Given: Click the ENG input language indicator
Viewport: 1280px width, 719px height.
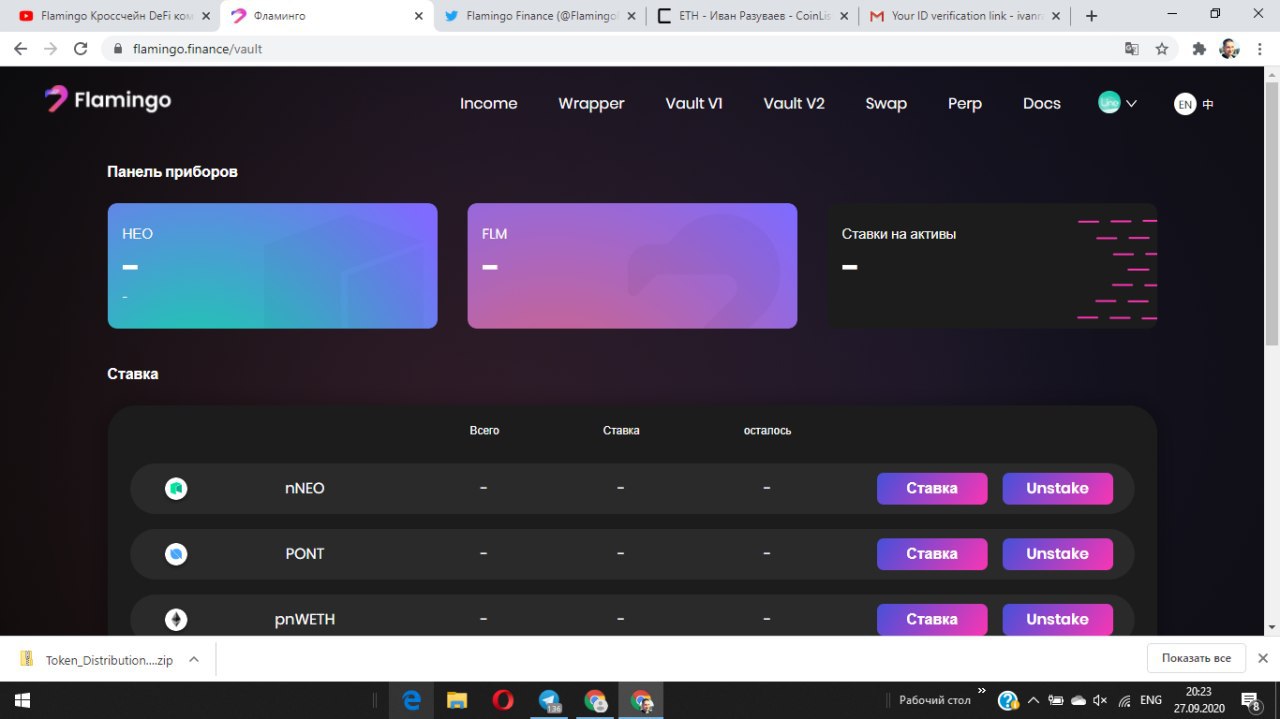Looking at the screenshot, I should coord(1151,700).
